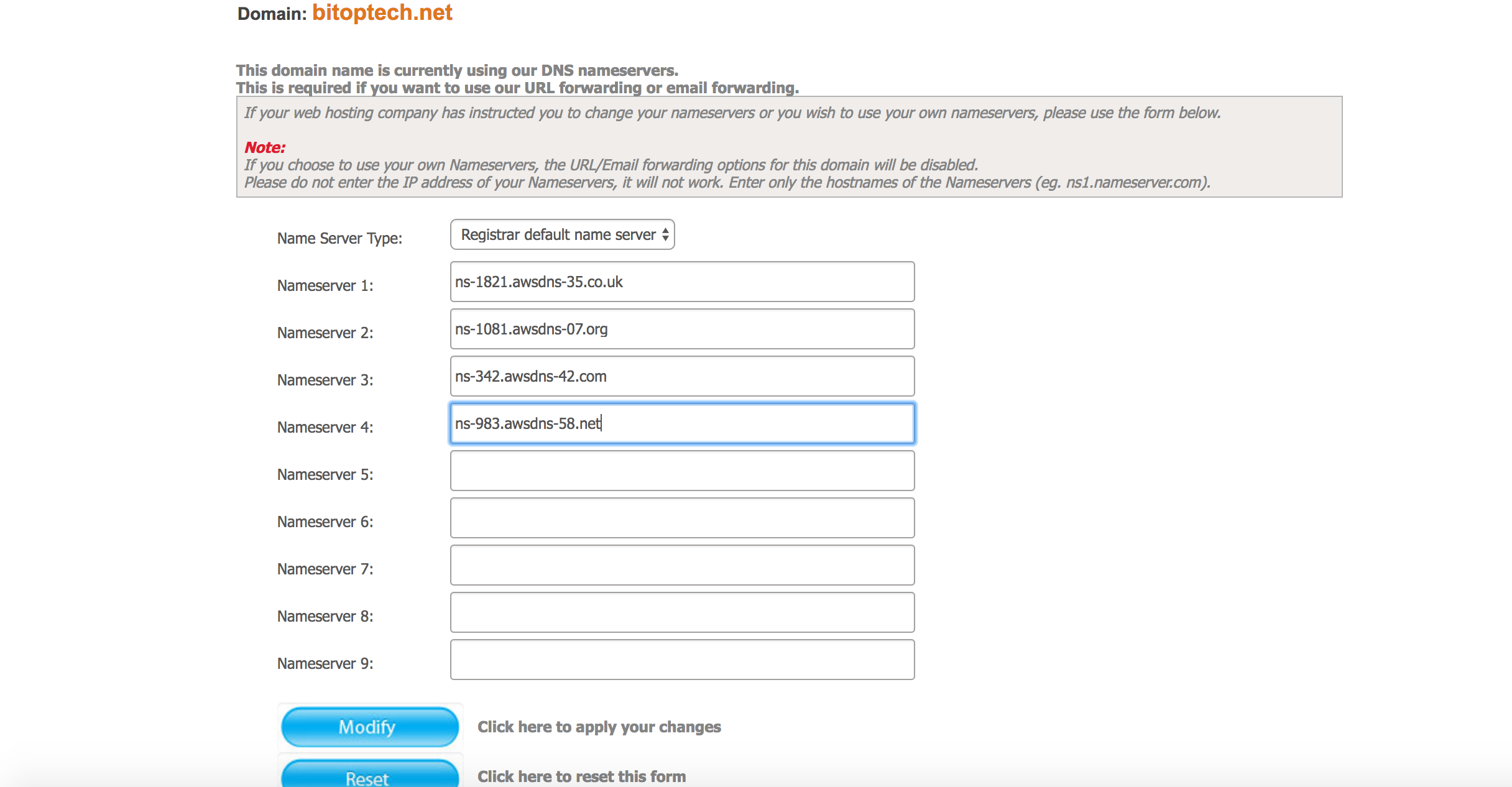Click the 'Nameserver 9:' label

point(325,663)
